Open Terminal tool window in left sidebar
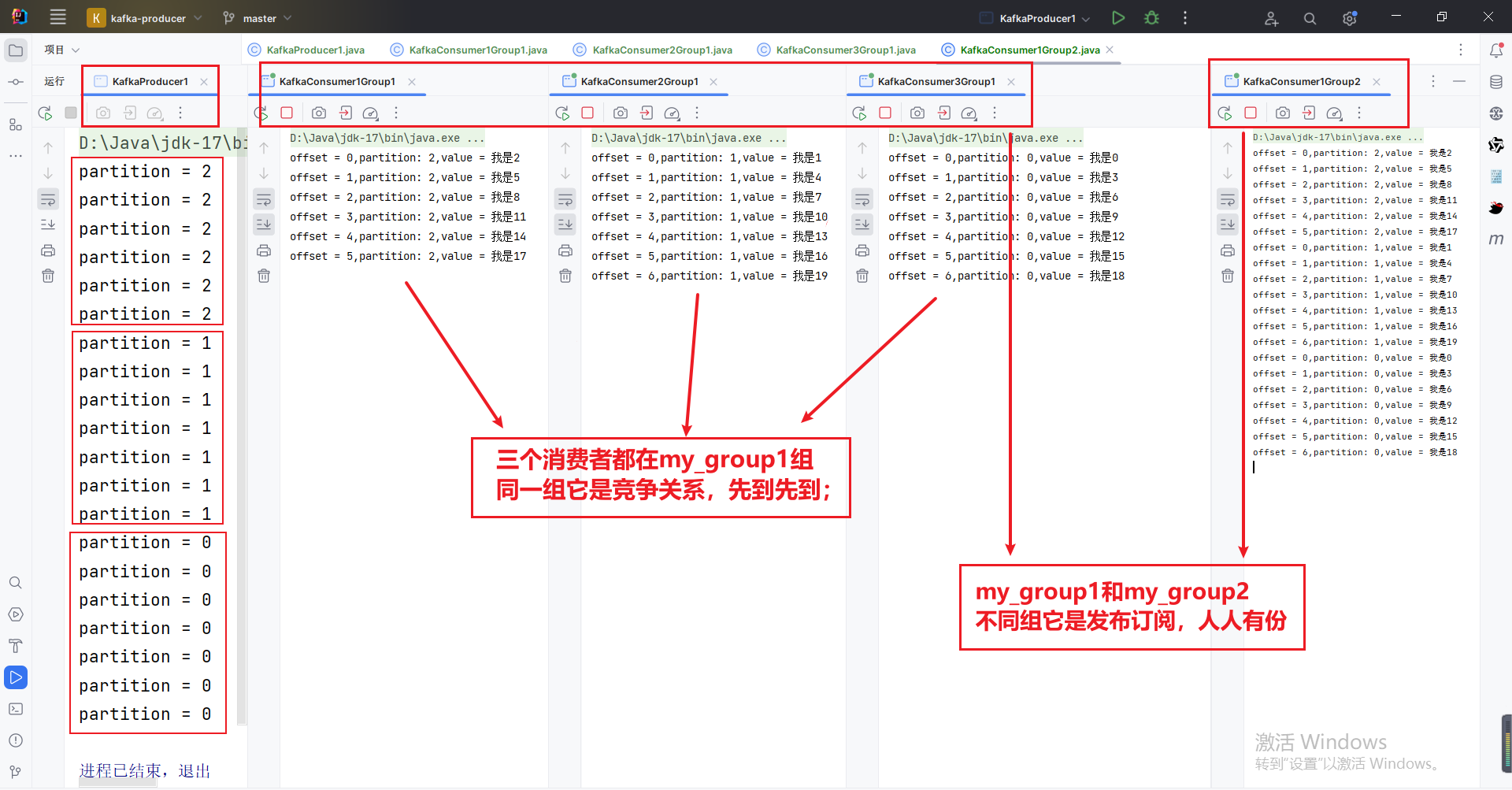The width and height of the screenshot is (1512, 790). (x=16, y=709)
